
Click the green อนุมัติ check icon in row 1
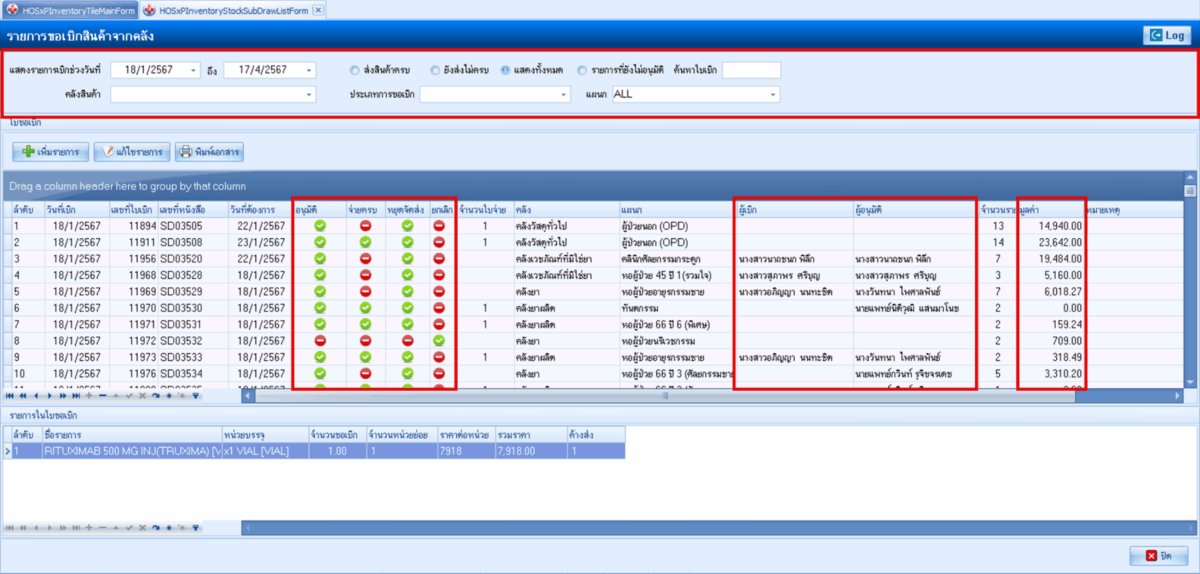[319, 226]
